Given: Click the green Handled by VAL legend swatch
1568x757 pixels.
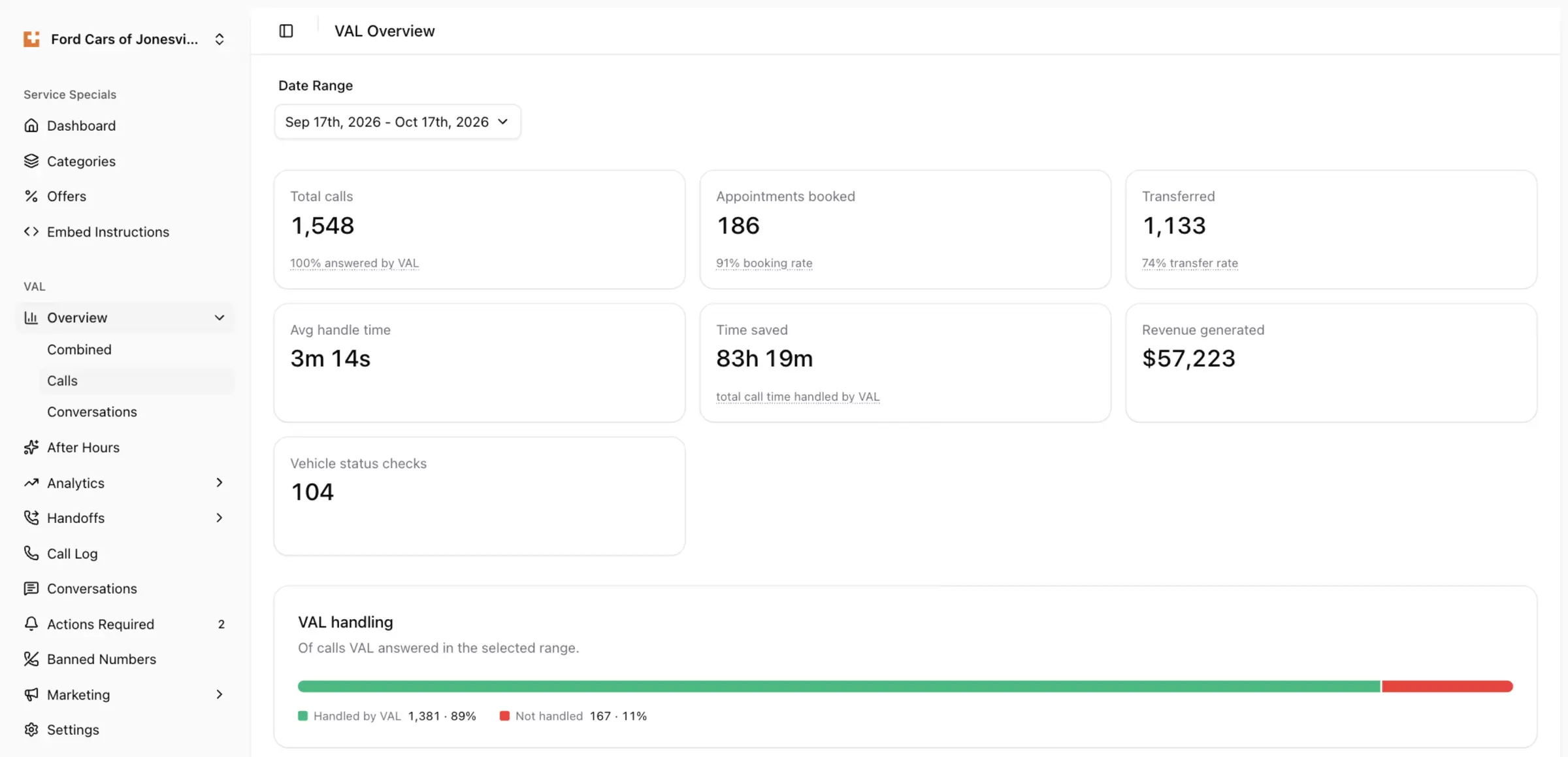Looking at the screenshot, I should point(302,716).
